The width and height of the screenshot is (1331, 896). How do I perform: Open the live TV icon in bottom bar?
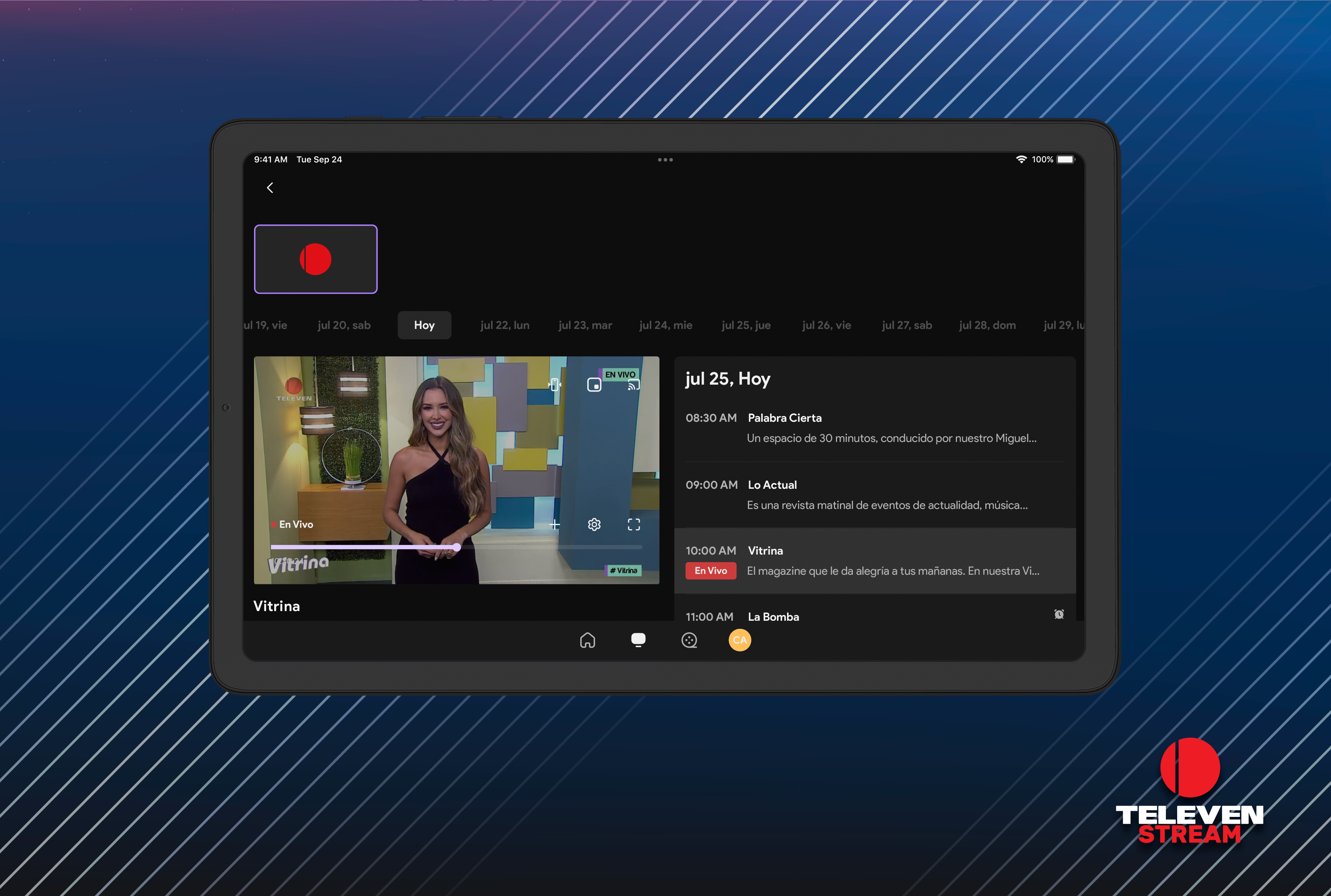click(x=638, y=640)
